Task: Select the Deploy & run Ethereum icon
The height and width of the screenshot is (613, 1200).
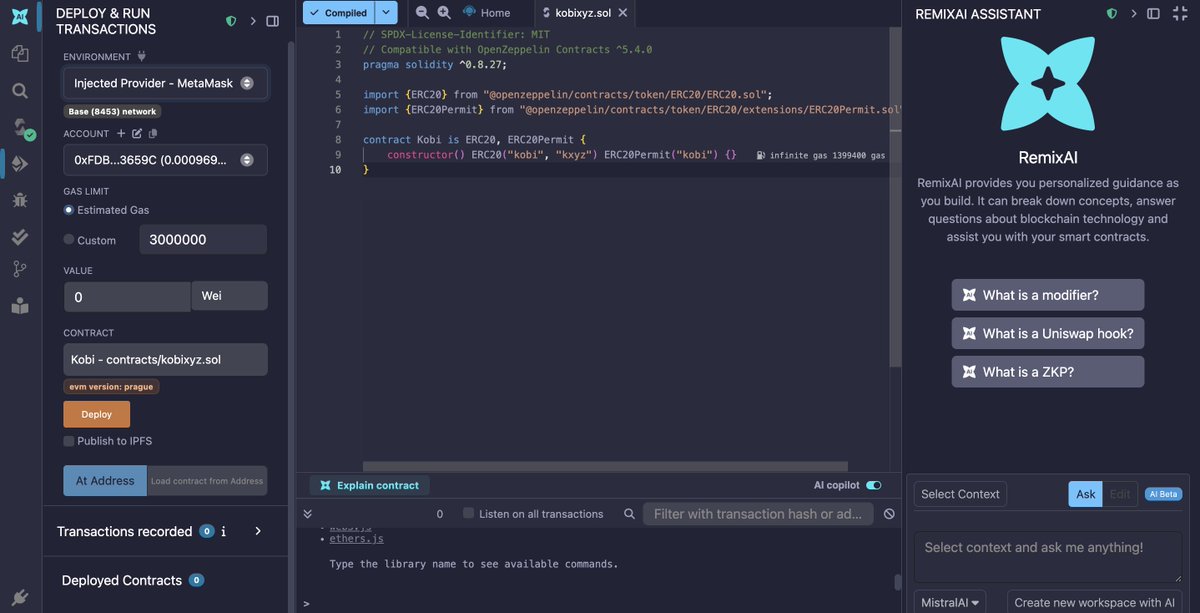Action: 20,163
